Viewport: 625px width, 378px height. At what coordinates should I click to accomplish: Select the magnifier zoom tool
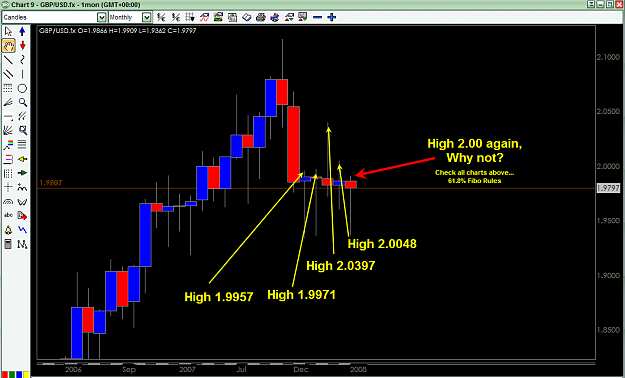[22, 102]
